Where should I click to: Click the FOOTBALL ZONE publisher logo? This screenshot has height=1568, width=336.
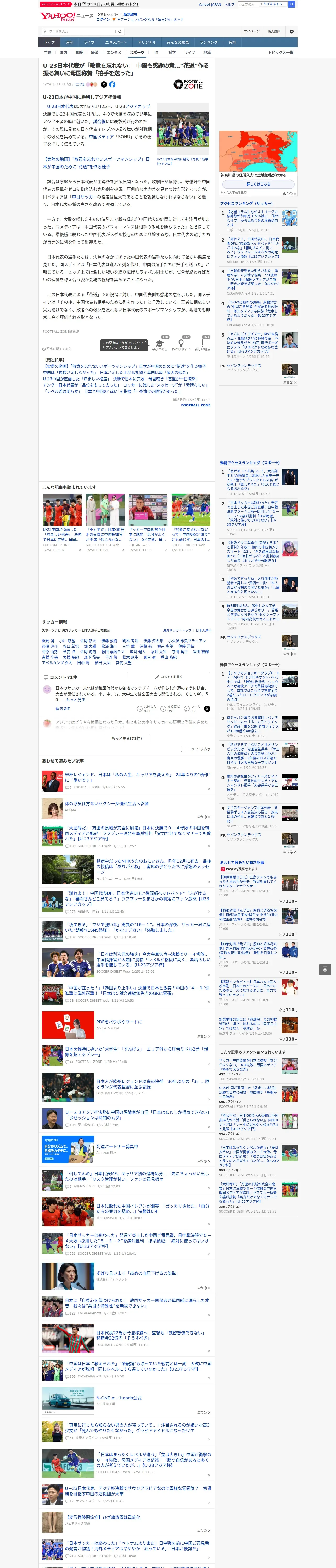pyautogui.click(x=188, y=85)
